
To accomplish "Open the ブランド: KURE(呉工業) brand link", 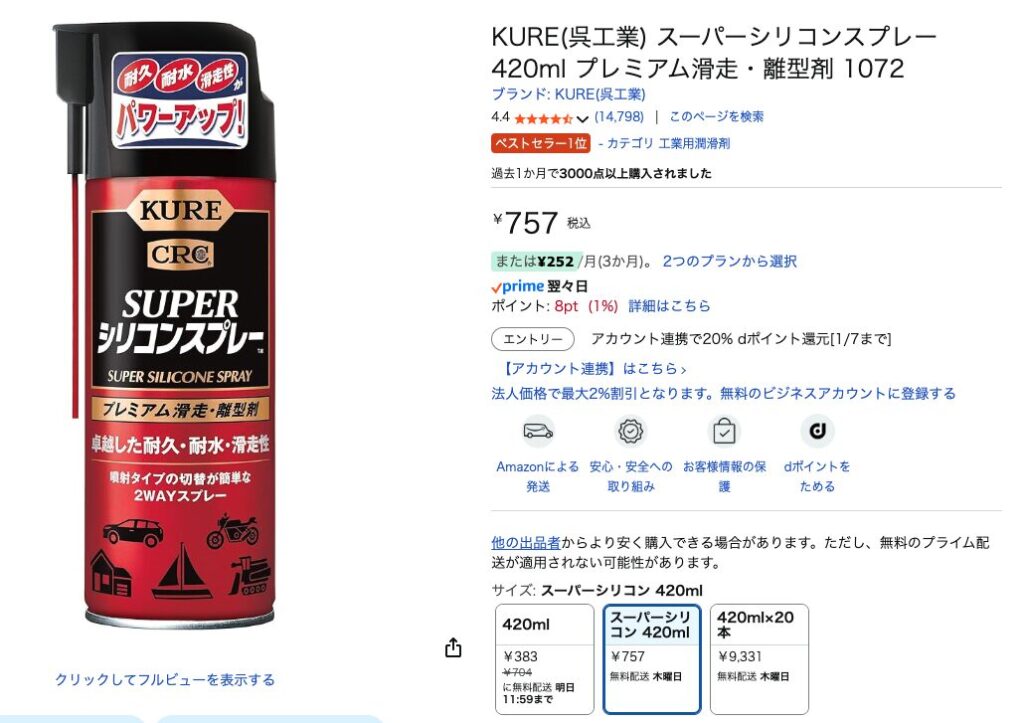I will coord(568,94).
